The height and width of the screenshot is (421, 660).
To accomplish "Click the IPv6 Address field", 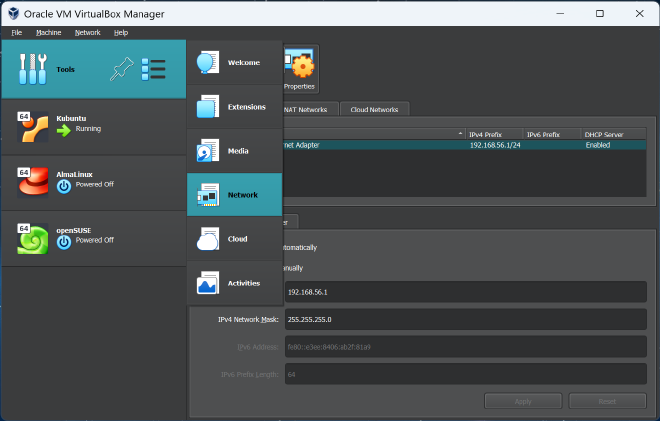I will 466,347.
